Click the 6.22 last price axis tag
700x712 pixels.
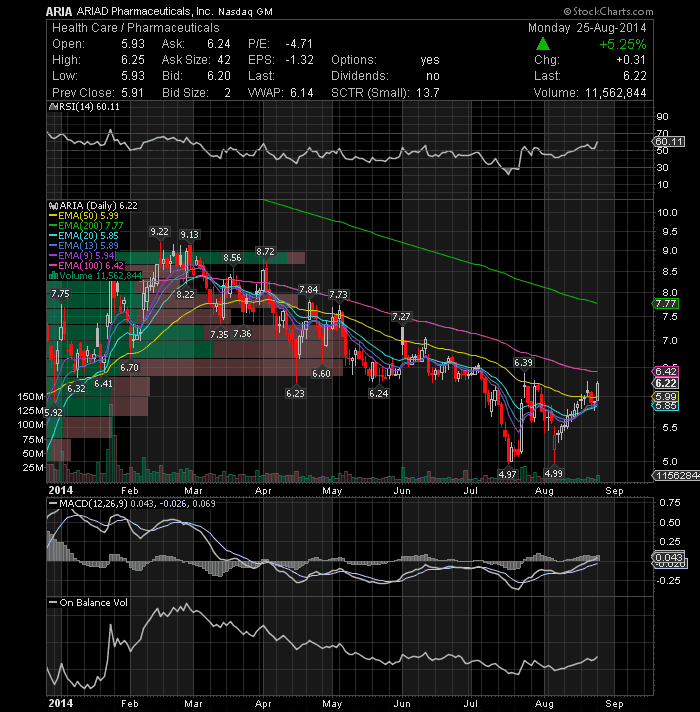point(665,383)
